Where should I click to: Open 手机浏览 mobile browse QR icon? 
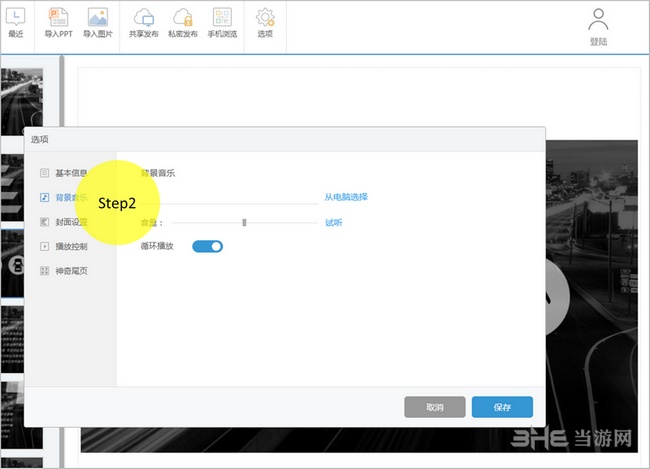pyautogui.click(x=222, y=23)
